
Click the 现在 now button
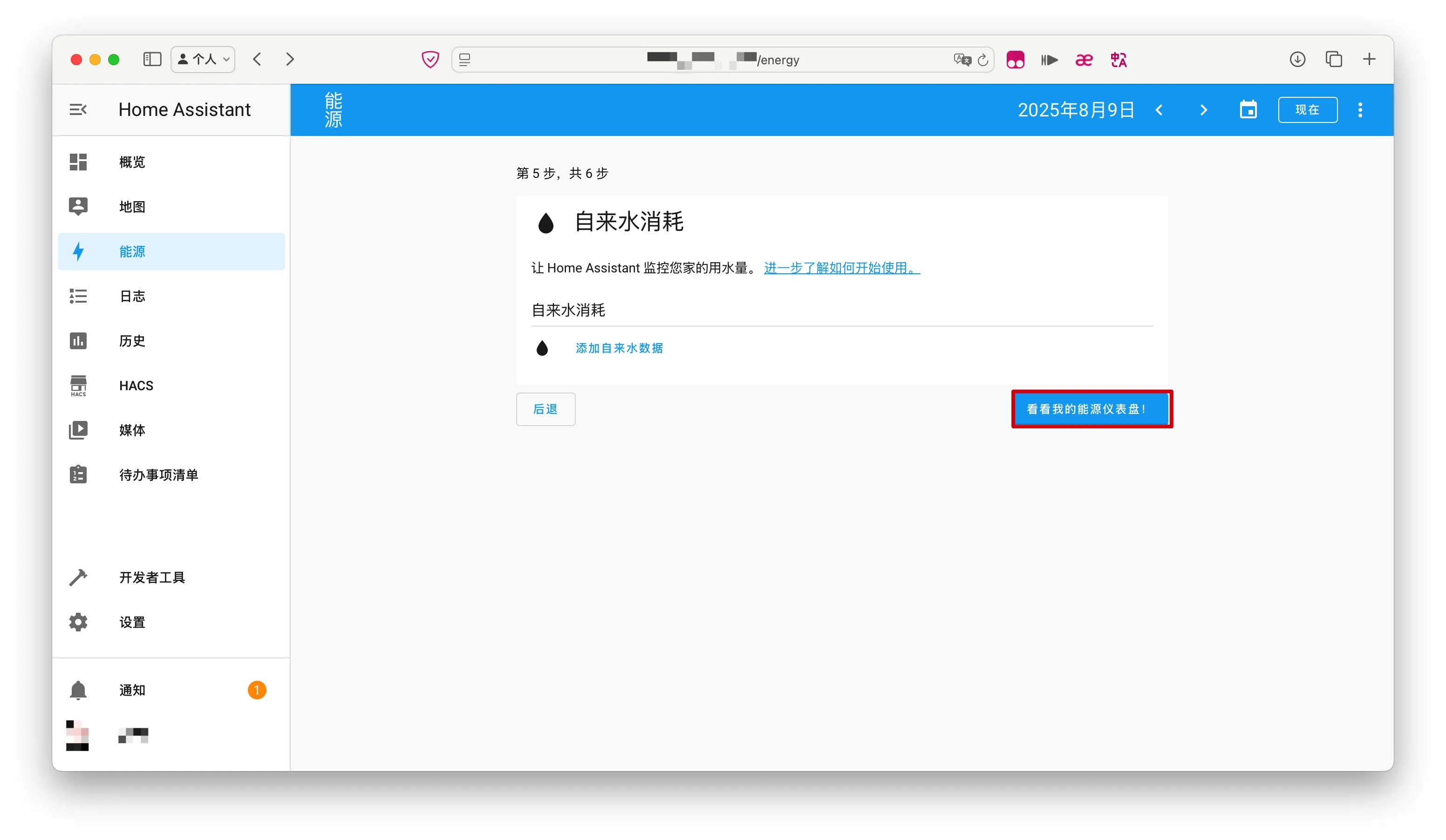coord(1307,109)
